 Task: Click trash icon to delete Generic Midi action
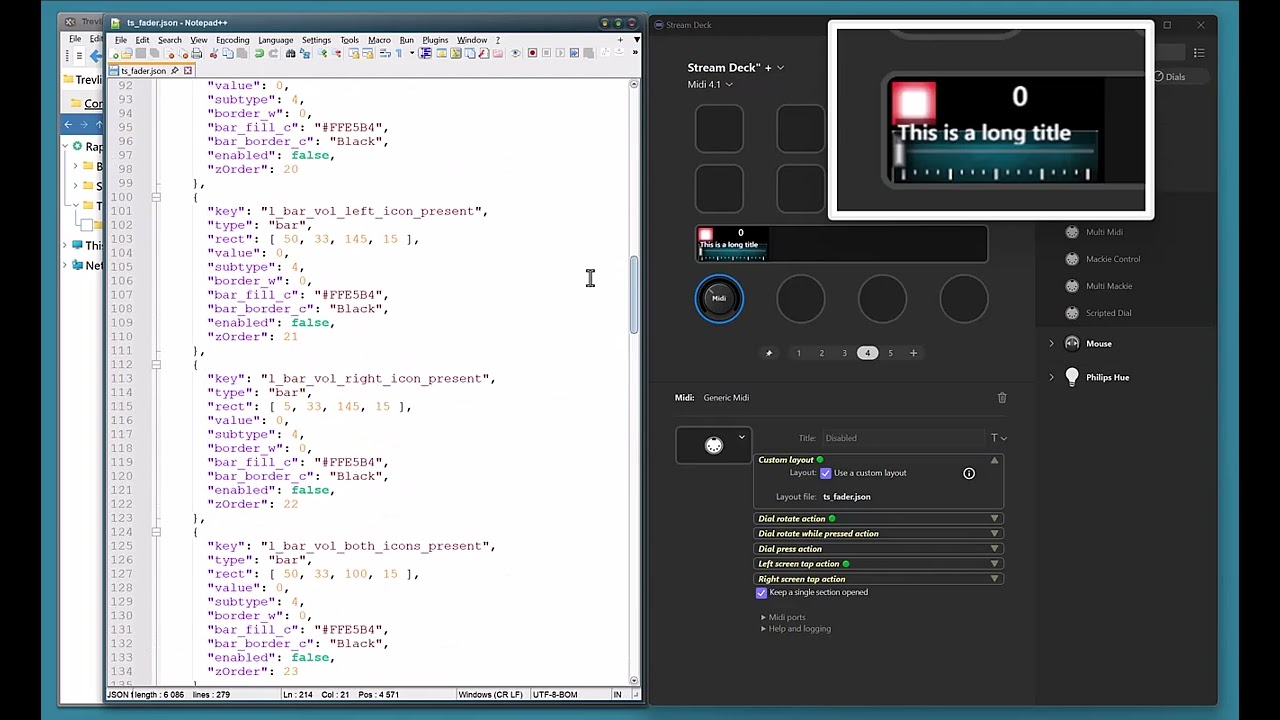coord(1002,398)
